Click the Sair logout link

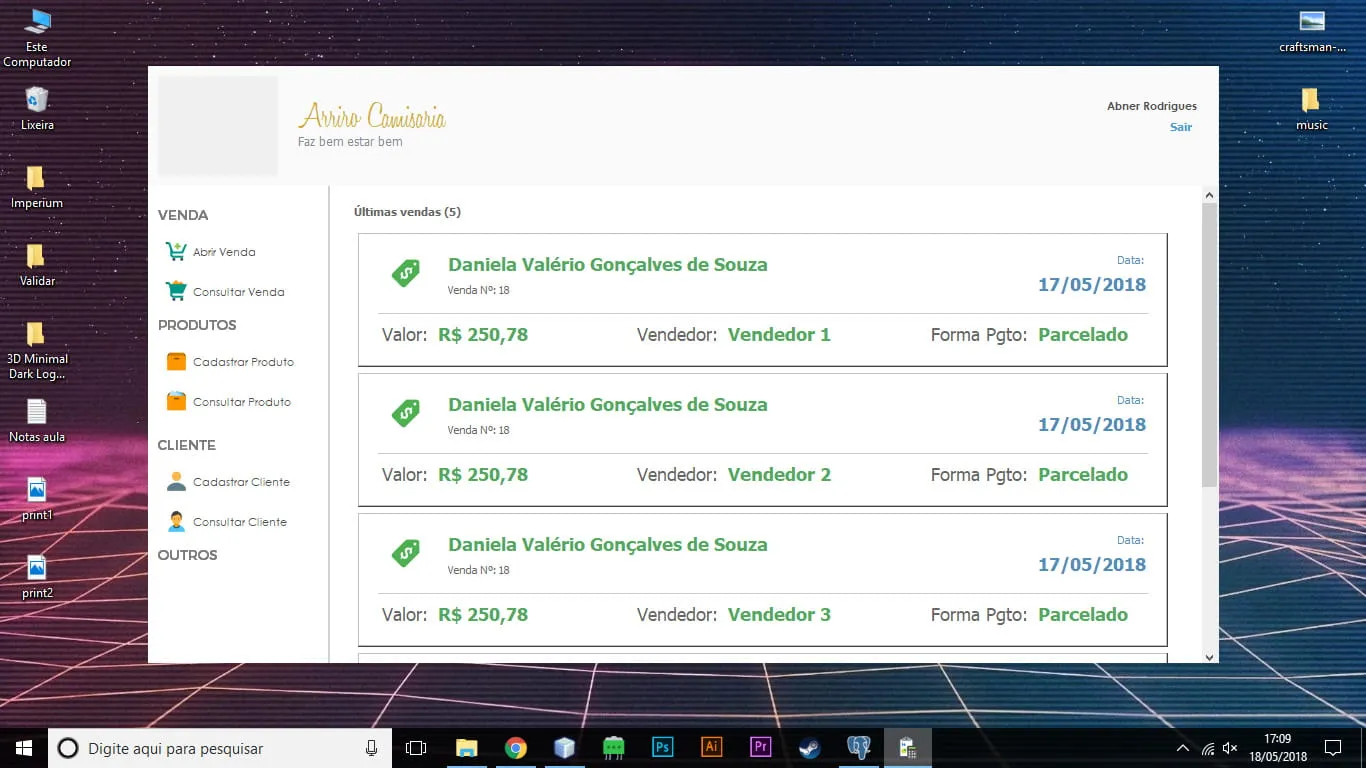click(1181, 127)
